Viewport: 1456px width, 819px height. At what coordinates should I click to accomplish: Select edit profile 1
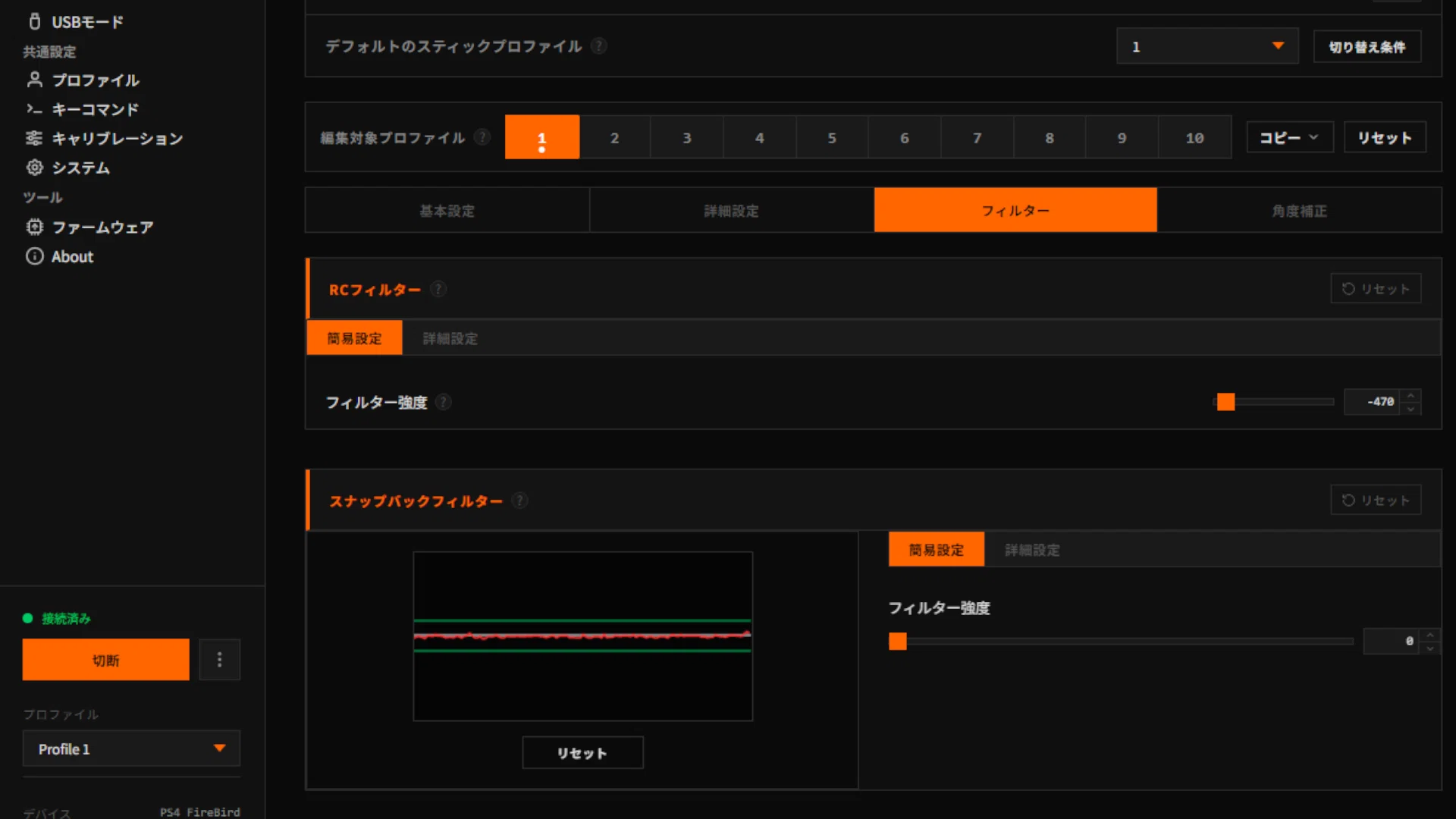coord(541,137)
